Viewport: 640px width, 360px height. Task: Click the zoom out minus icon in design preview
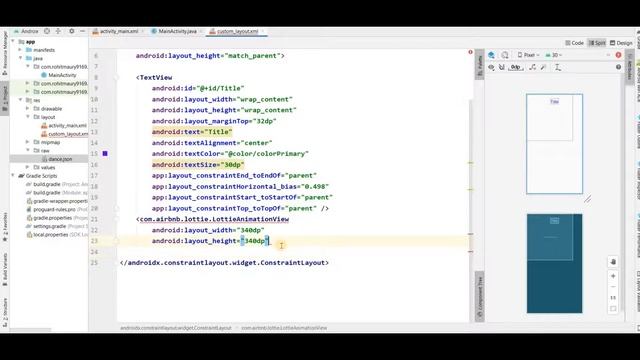tap(613, 287)
